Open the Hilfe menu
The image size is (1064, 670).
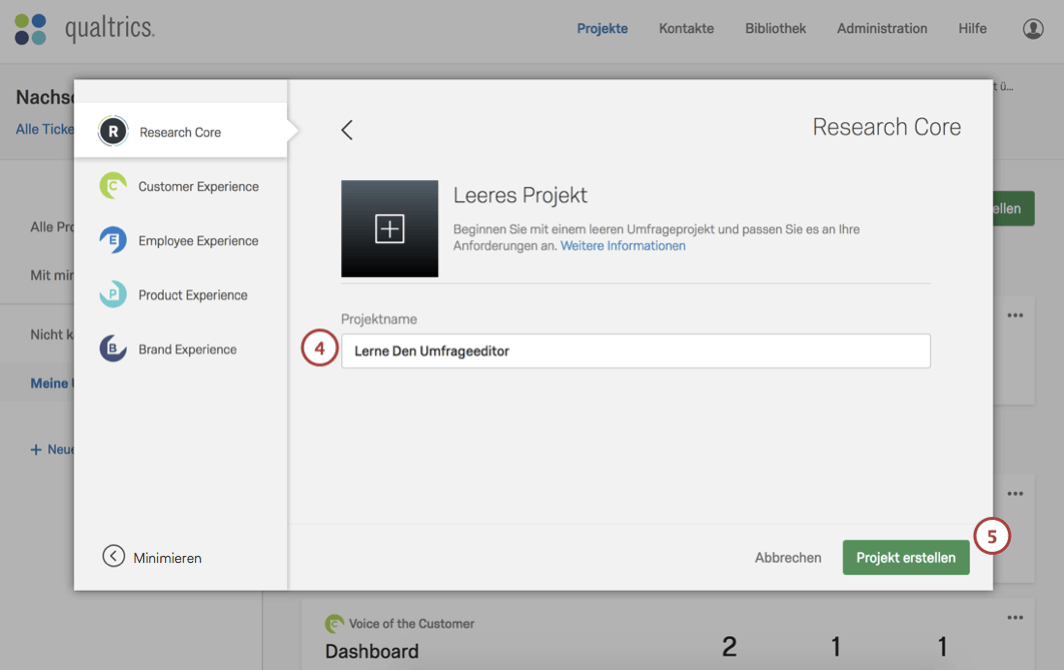pos(972,29)
